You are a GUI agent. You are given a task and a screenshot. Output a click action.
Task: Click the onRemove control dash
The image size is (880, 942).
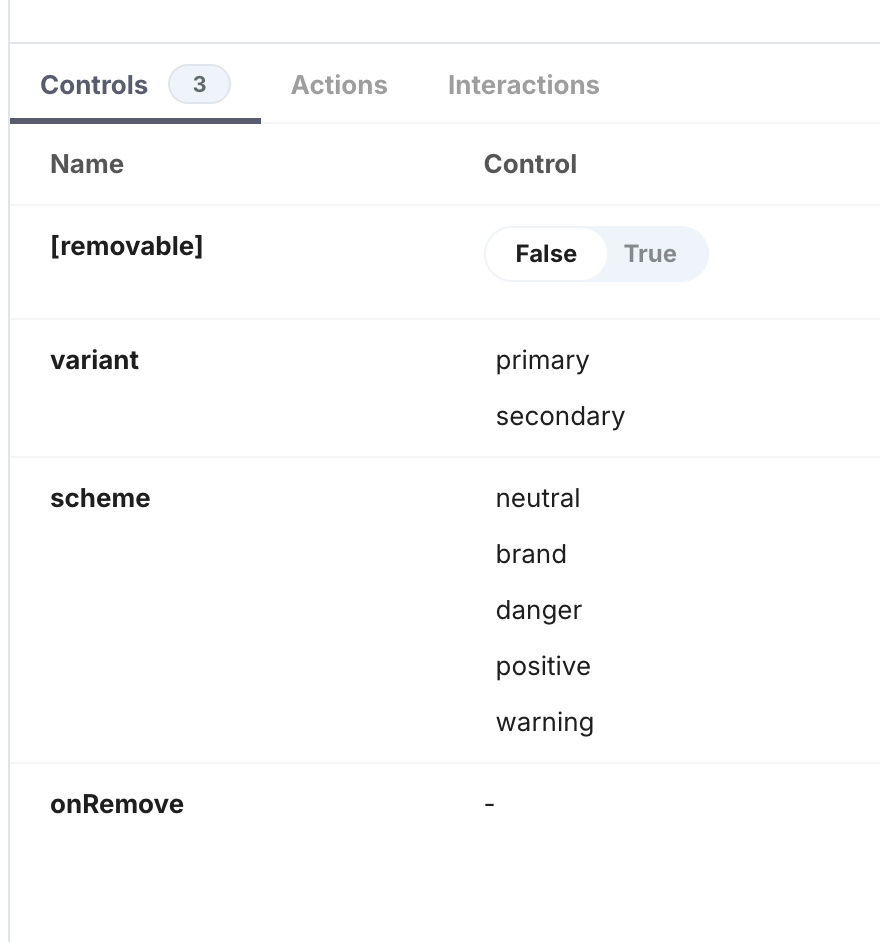tap(487, 804)
